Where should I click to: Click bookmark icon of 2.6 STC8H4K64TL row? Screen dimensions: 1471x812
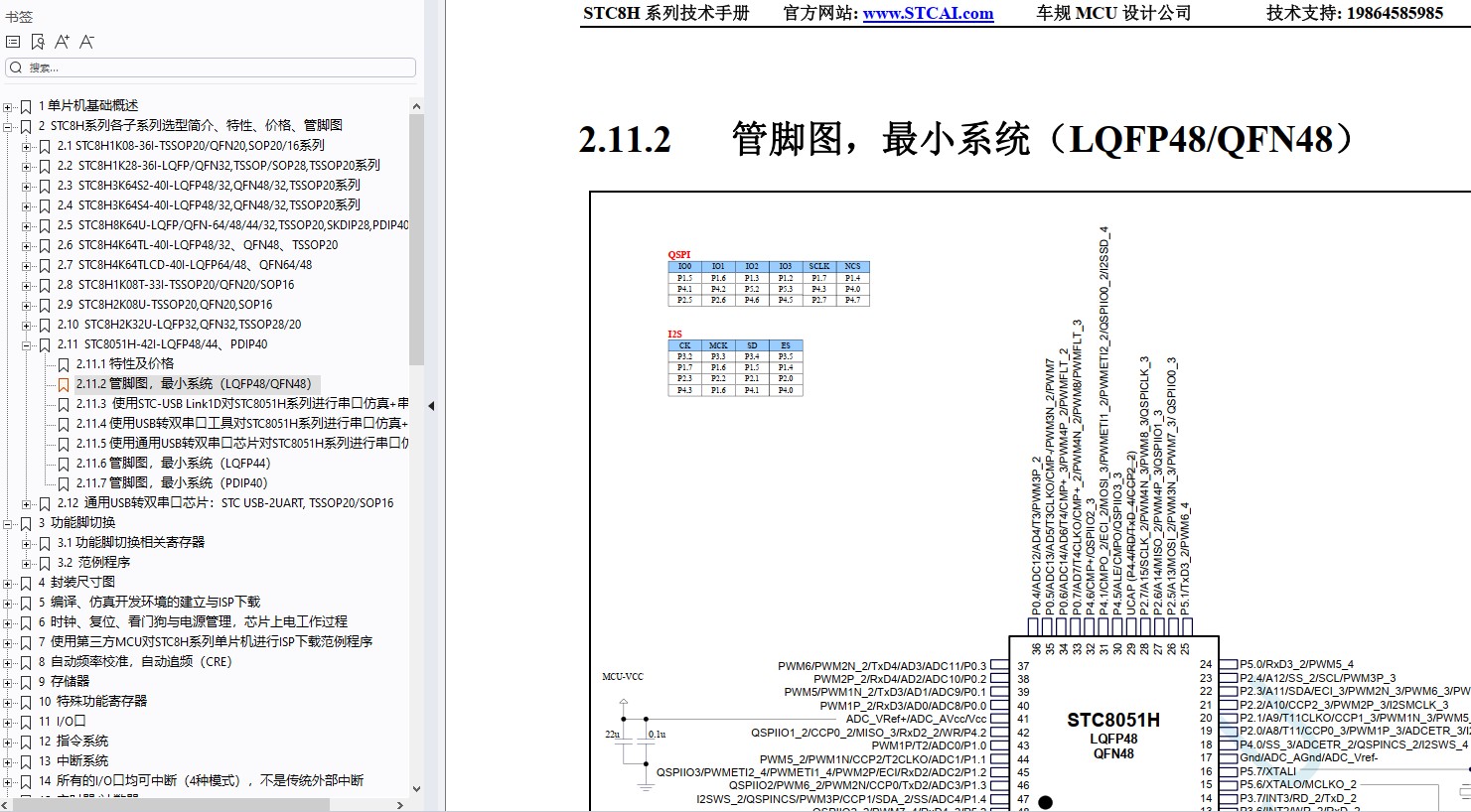[45, 245]
